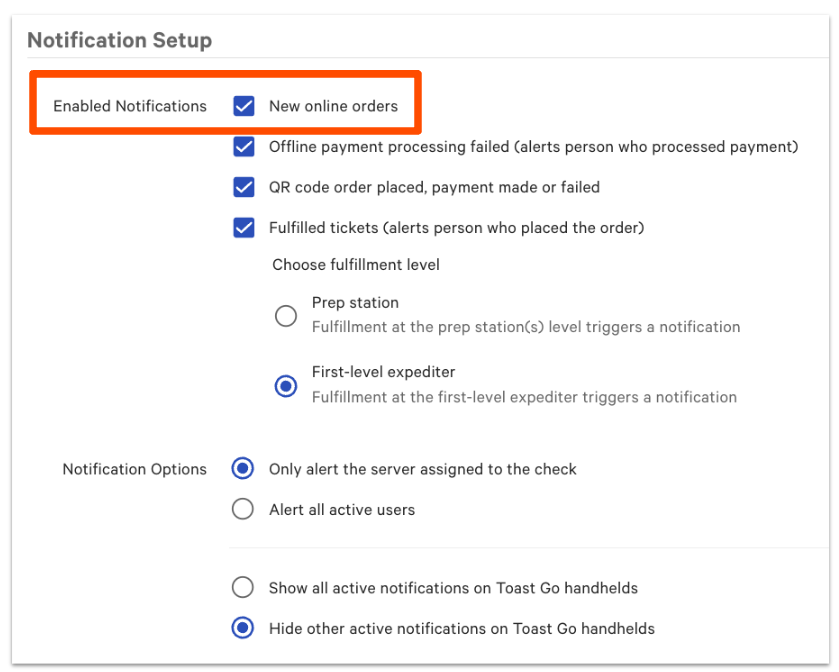Screen dimensions: 839x672
Task: Click the prep station fulfillment description text
Action: pyautogui.click(x=526, y=327)
